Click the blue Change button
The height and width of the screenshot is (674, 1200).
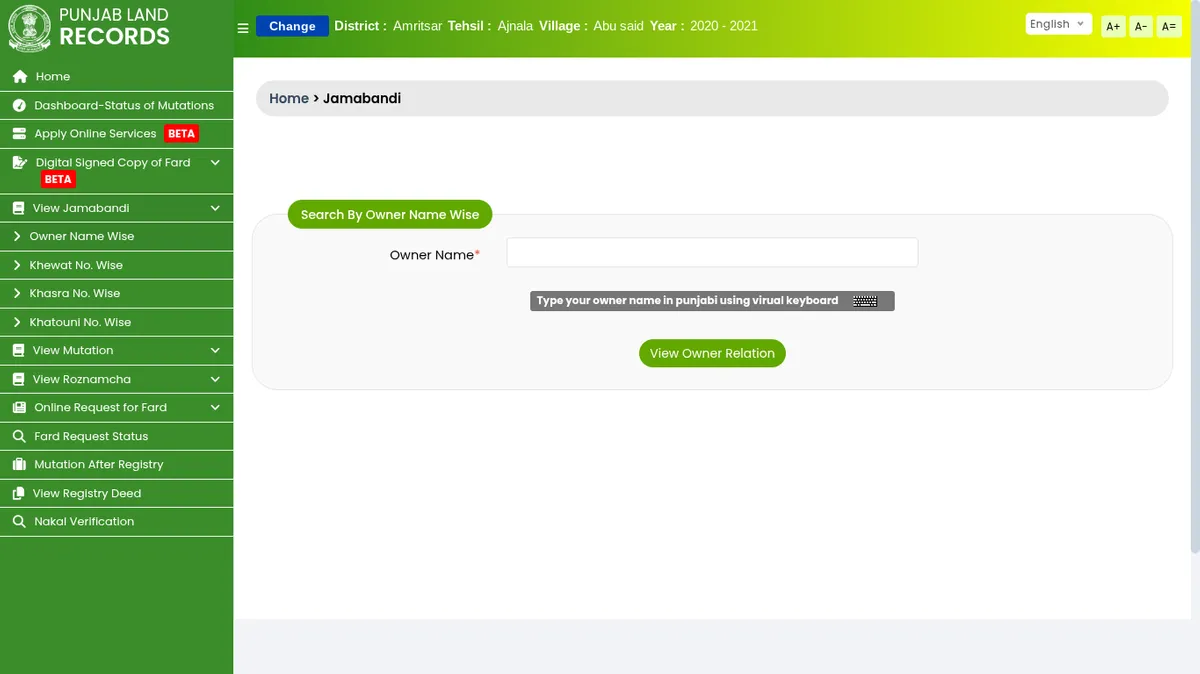(x=292, y=26)
